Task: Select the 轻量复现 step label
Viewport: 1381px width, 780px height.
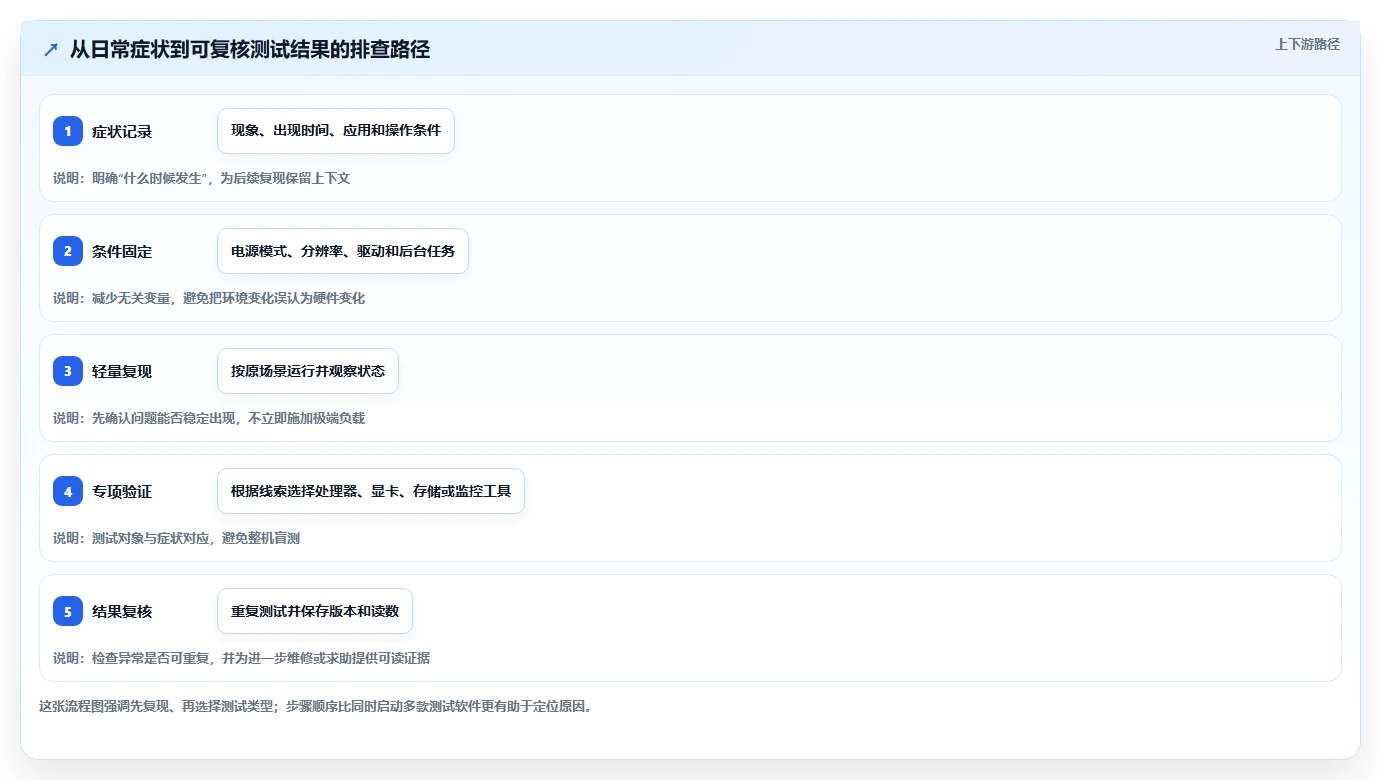Action: [x=122, y=371]
